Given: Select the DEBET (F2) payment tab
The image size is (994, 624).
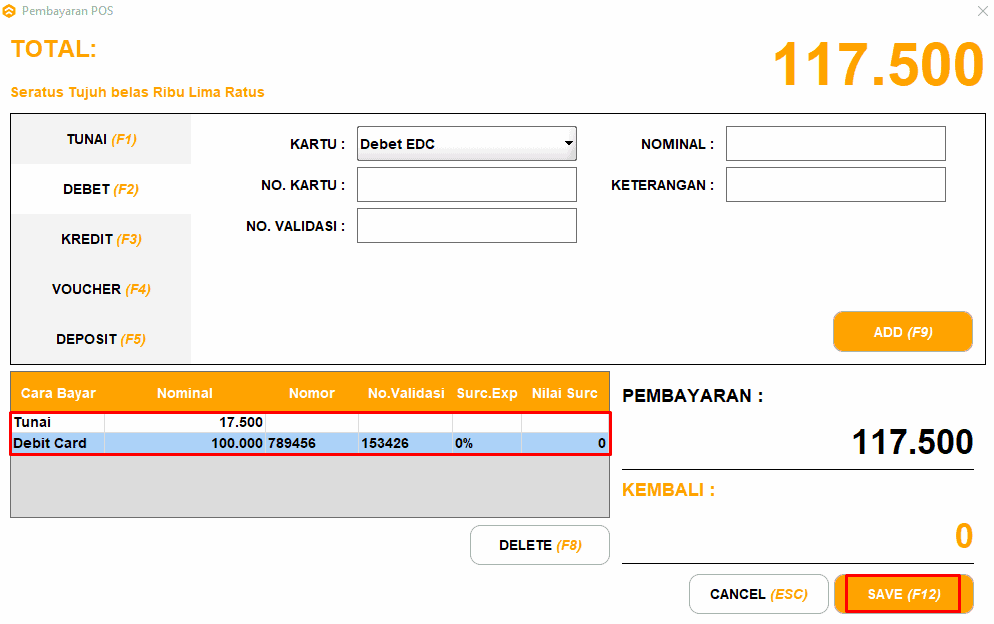Looking at the screenshot, I should pyautogui.click(x=101, y=189).
